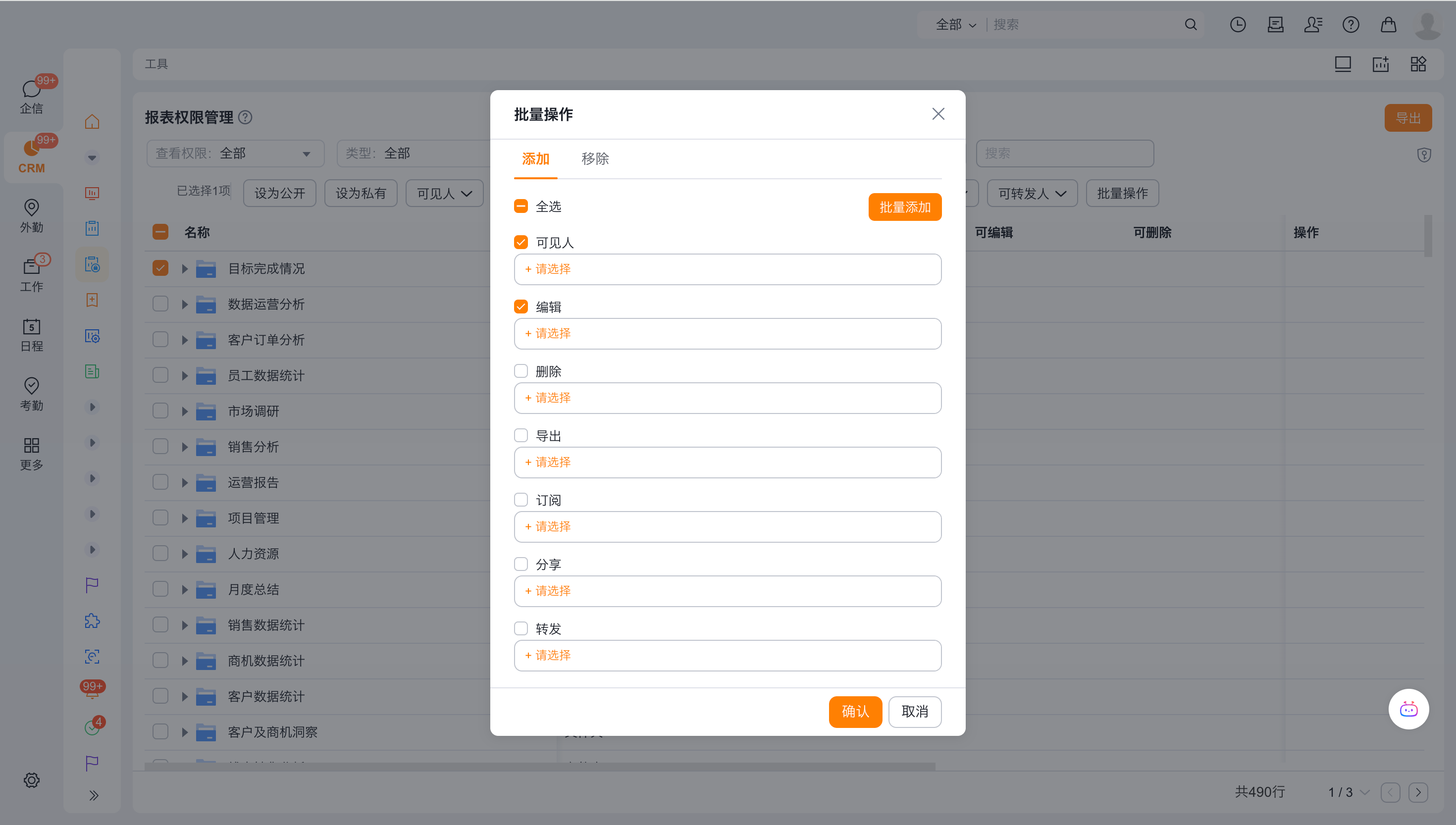Check the 删除 permission checkbox
The height and width of the screenshot is (825, 1456).
(520, 371)
